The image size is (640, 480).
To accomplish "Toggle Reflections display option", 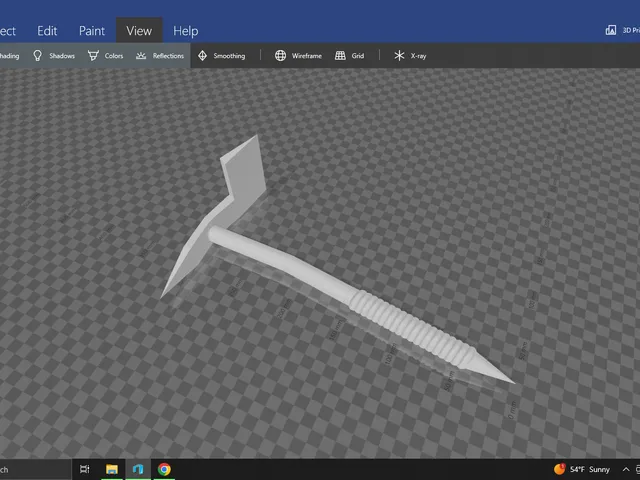I will point(160,56).
